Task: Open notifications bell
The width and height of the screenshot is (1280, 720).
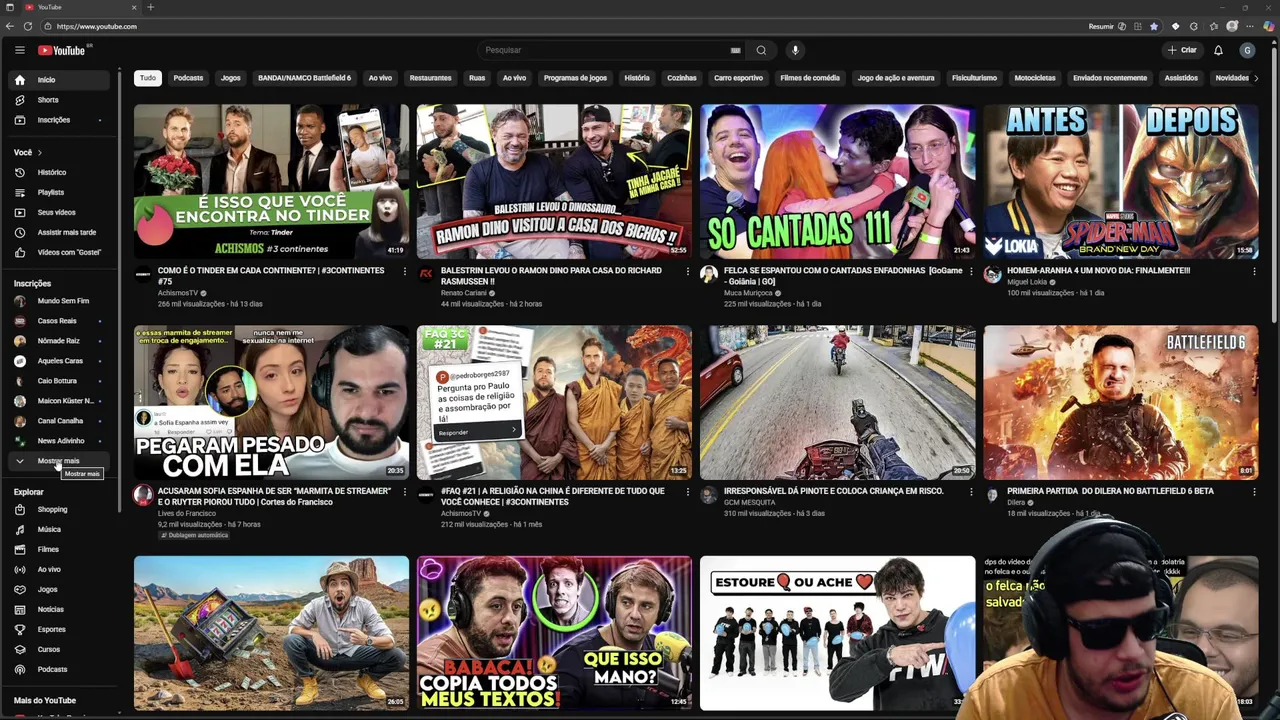Action: [1218, 50]
